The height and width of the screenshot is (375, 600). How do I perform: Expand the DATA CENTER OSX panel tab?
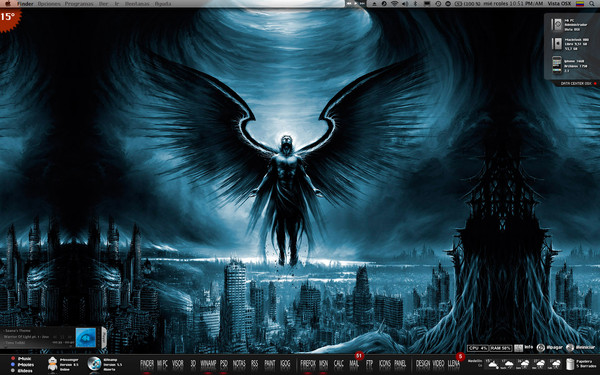576,83
